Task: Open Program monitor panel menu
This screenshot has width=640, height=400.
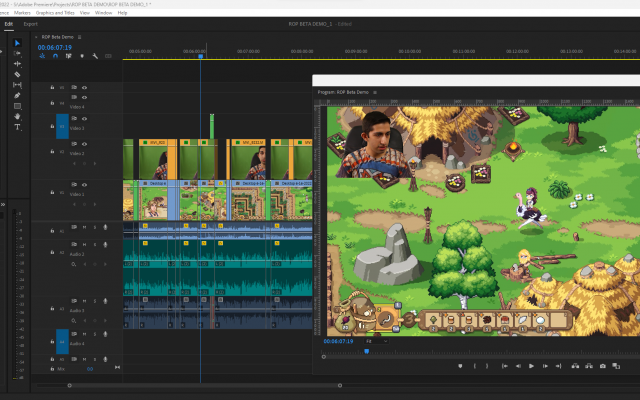Action: coord(375,92)
